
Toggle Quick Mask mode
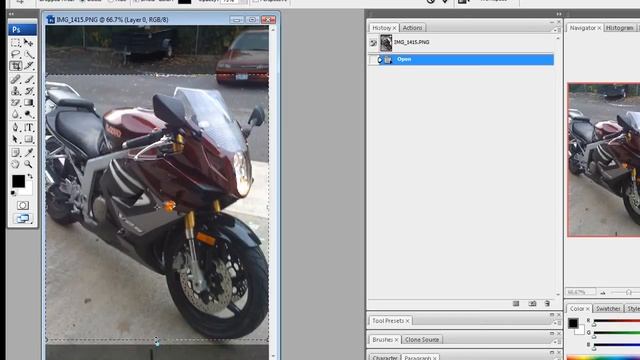pos(22,205)
